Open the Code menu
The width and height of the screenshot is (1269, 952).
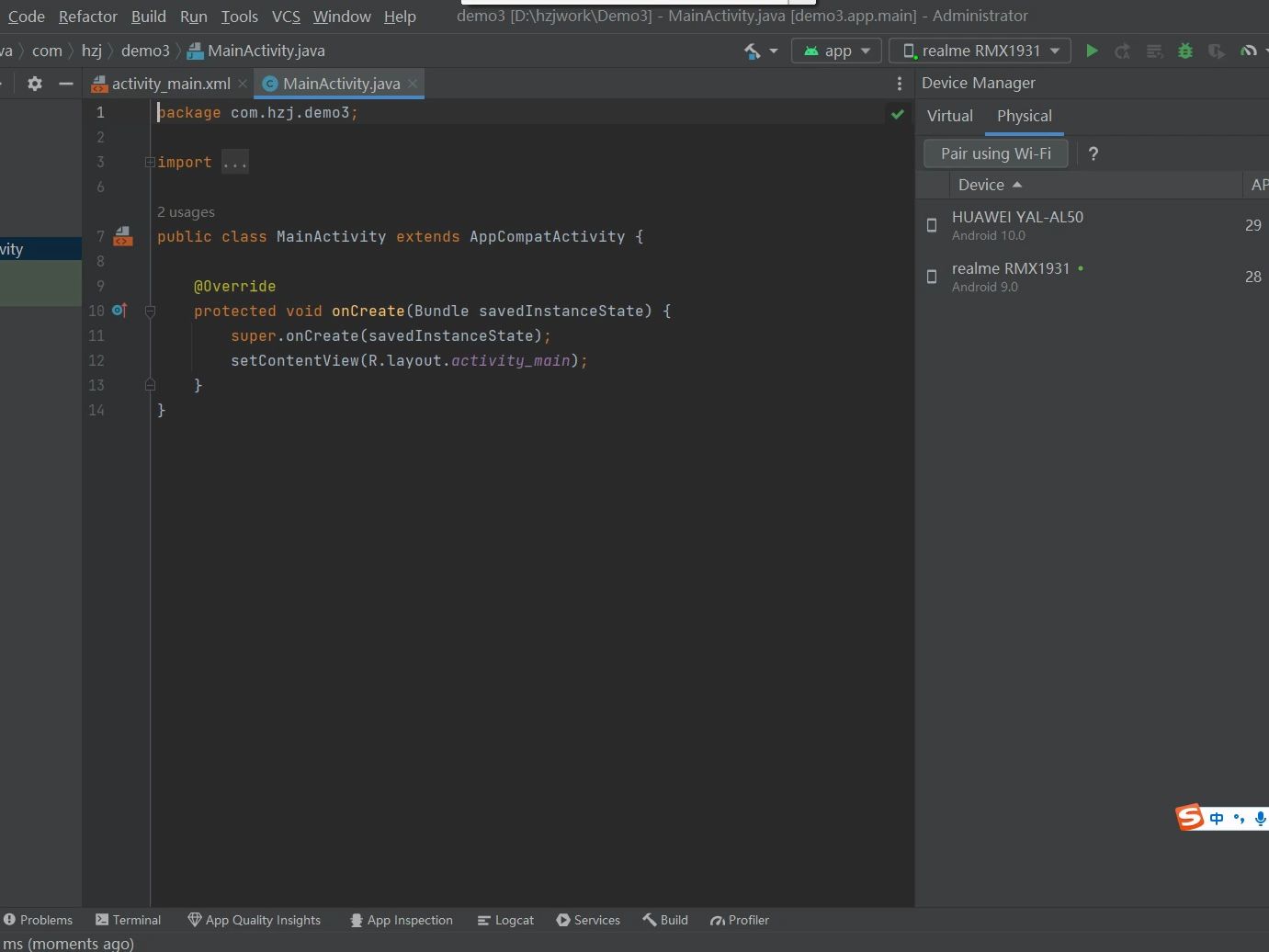(26, 17)
